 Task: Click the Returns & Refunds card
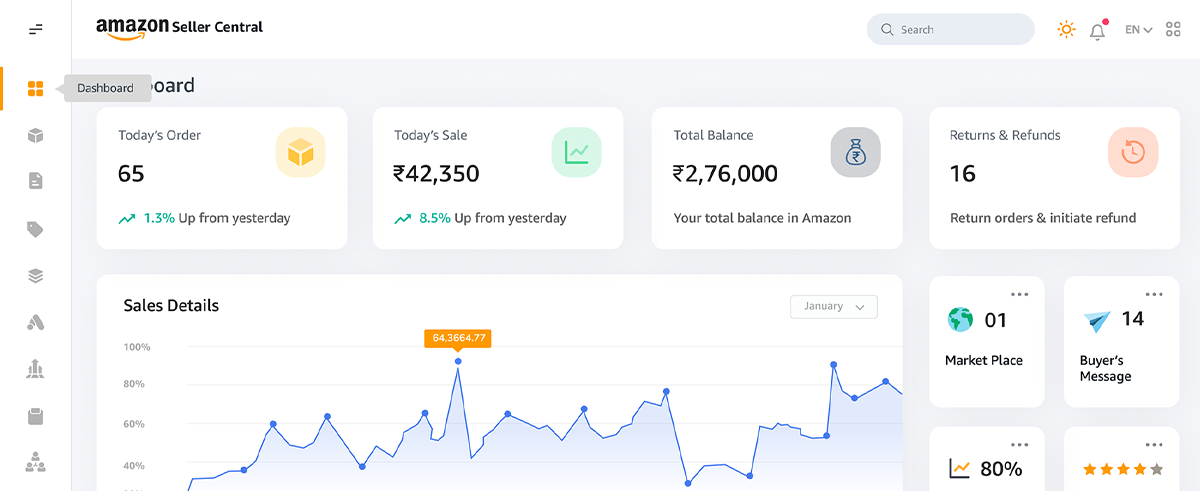tap(1040, 178)
